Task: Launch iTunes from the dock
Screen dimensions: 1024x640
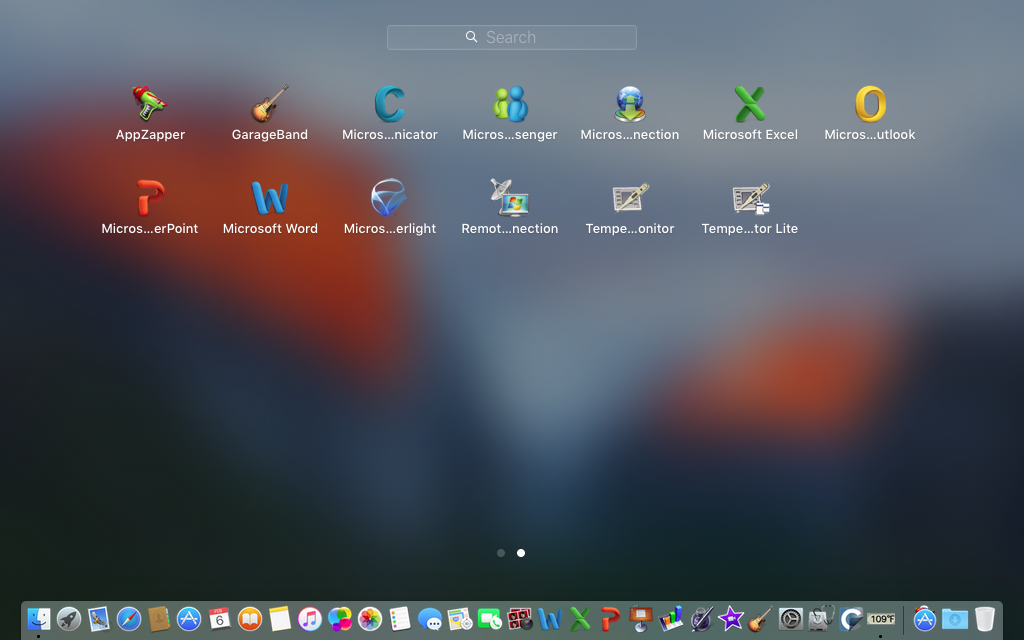Action: pos(310,618)
